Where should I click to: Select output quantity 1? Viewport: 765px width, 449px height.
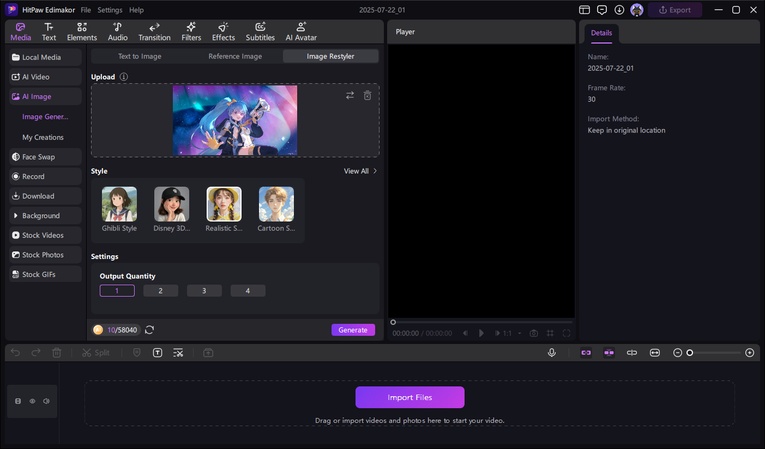[x=117, y=291]
